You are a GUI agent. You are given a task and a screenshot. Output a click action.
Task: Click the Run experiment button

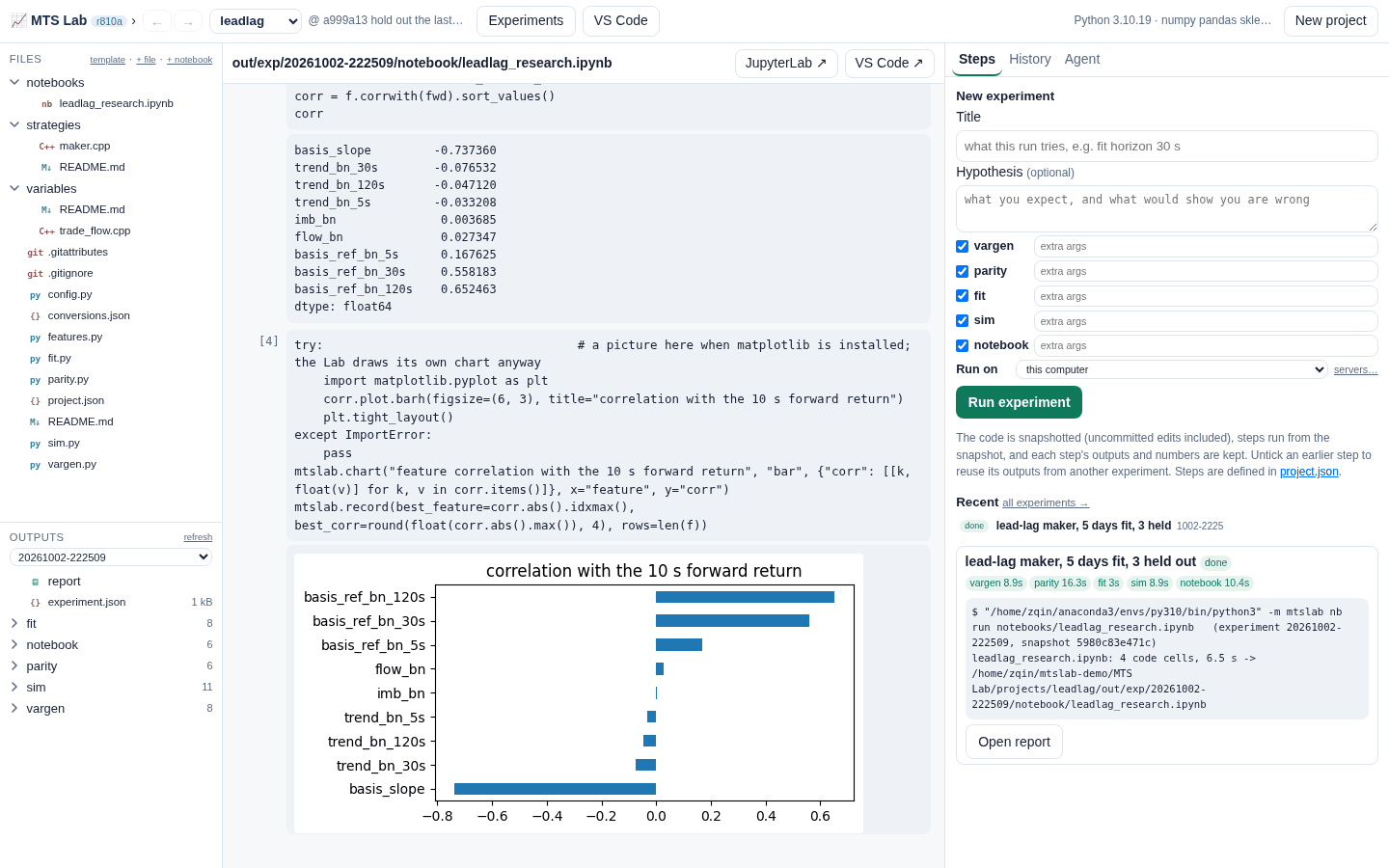(1019, 402)
